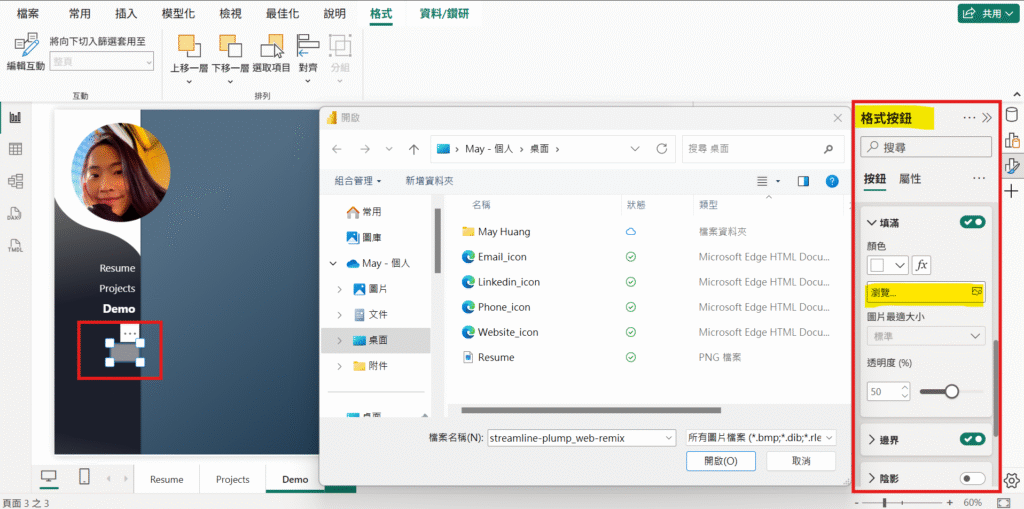Screen dimensions: 1024x509
Task: Click the Cancel (取消) button in dialog
Action: coord(800,461)
